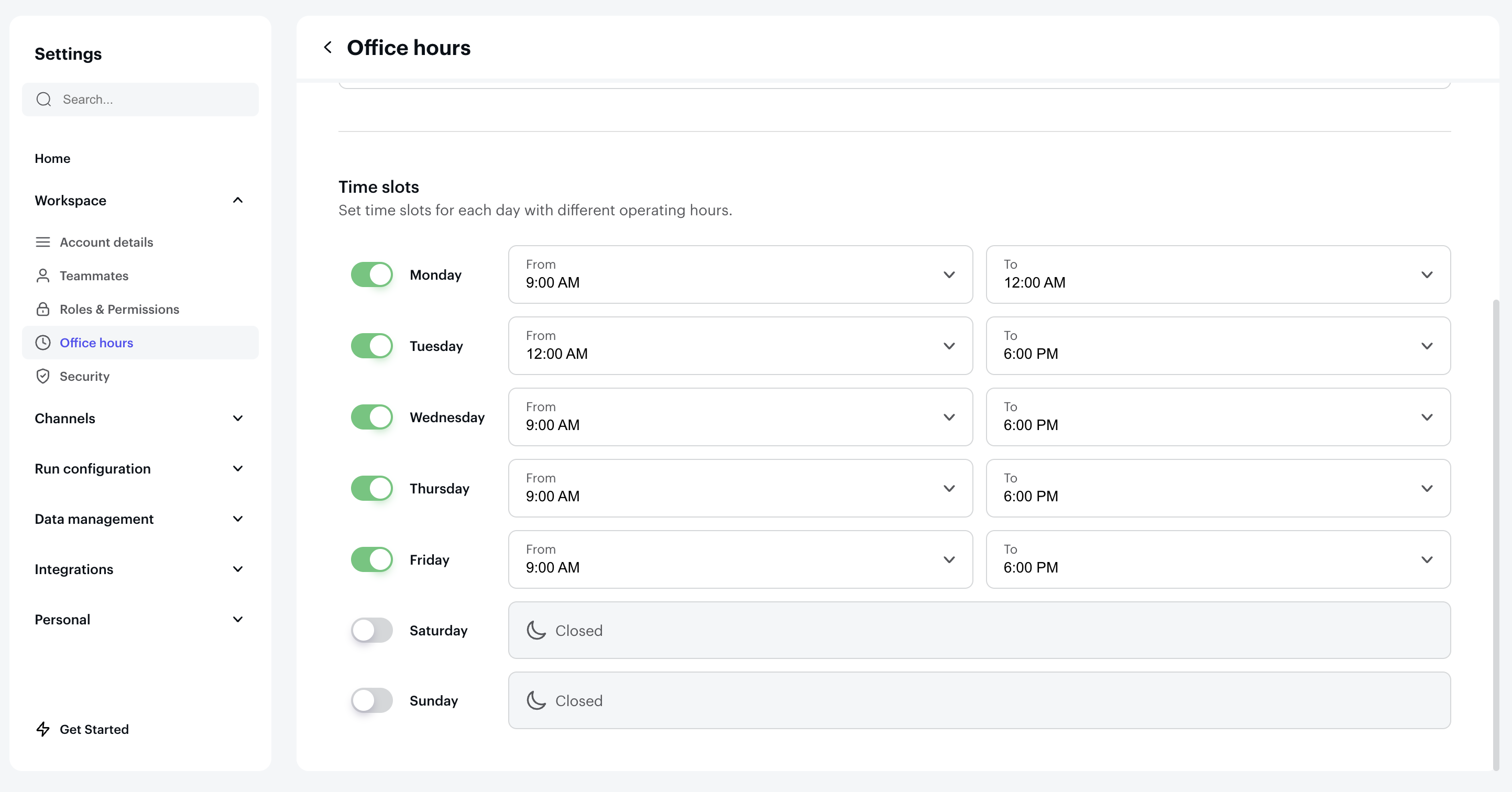The height and width of the screenshot is (792, 1512).
Task: Turn off the Tuesday switch
Action: pyautogui.click(x=371, y=346)
